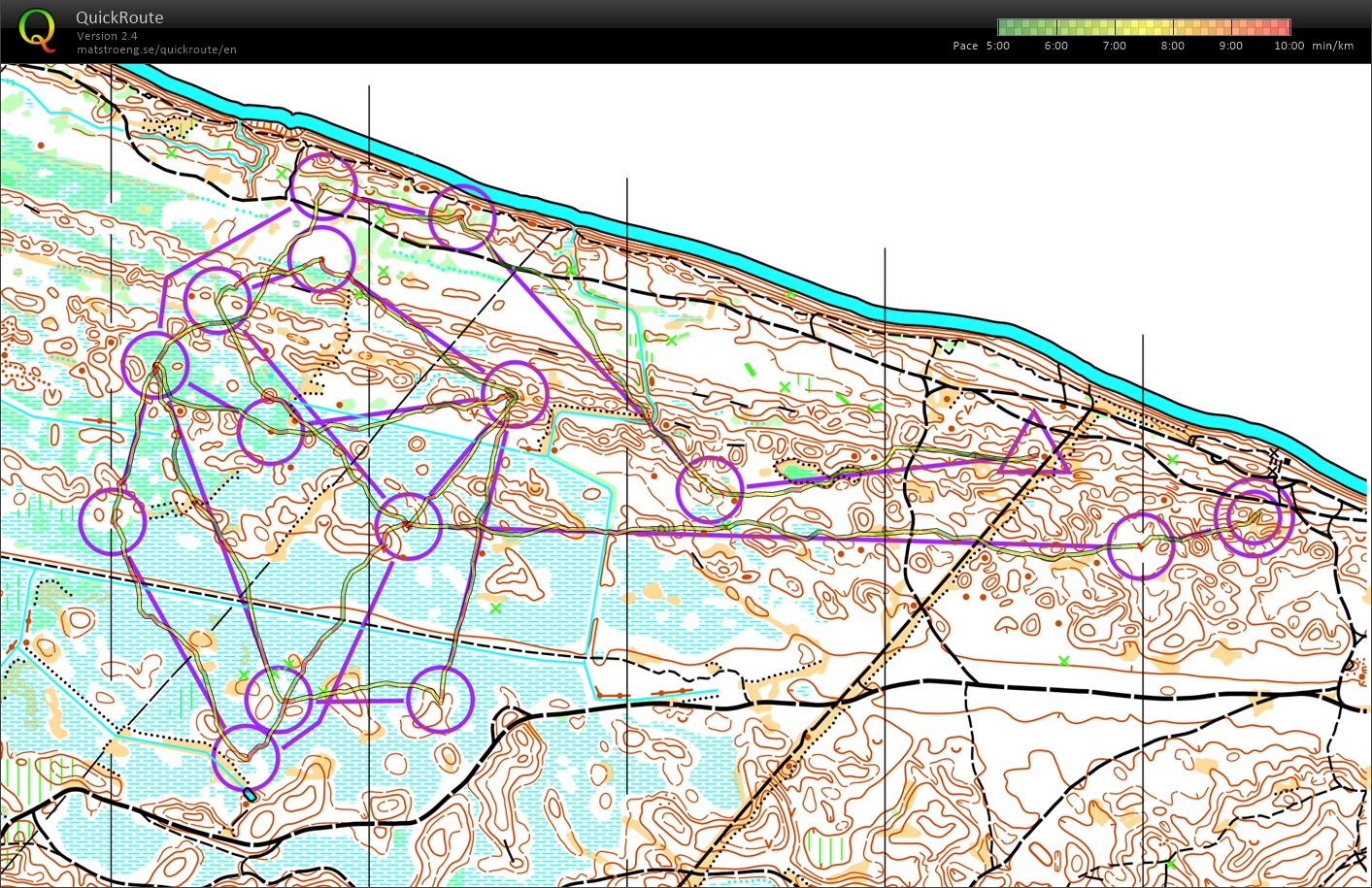Screen dimensions: 1372x888
Task: Click the 7:00 pace legend label
Action: coord(1114,46)
